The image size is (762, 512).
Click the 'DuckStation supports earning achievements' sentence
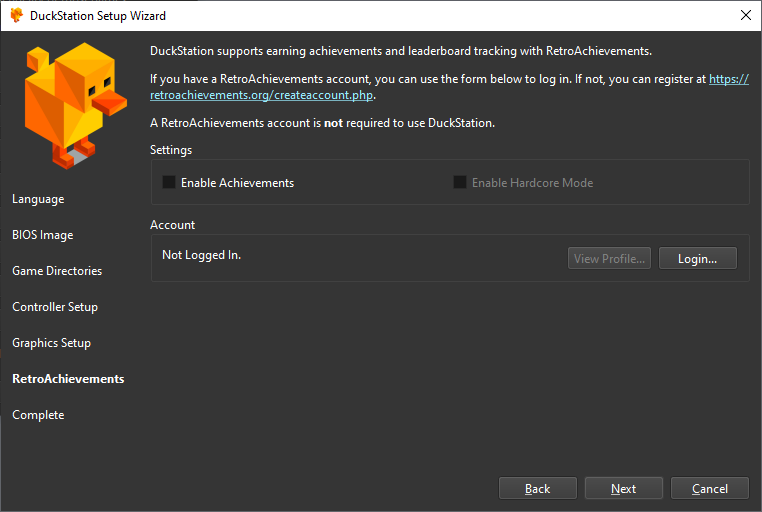point(401,51)
